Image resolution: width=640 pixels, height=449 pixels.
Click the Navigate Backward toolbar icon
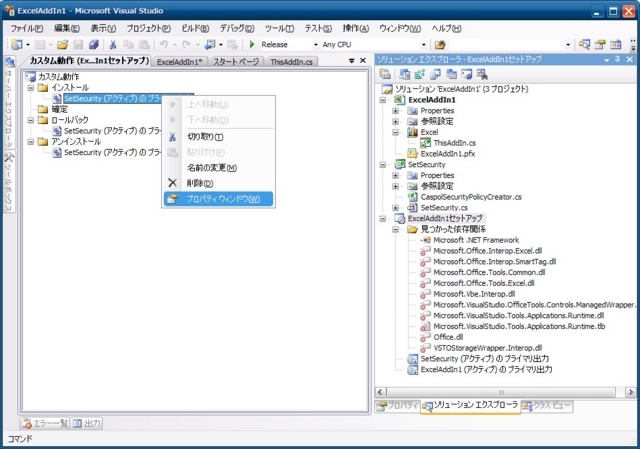210,44
